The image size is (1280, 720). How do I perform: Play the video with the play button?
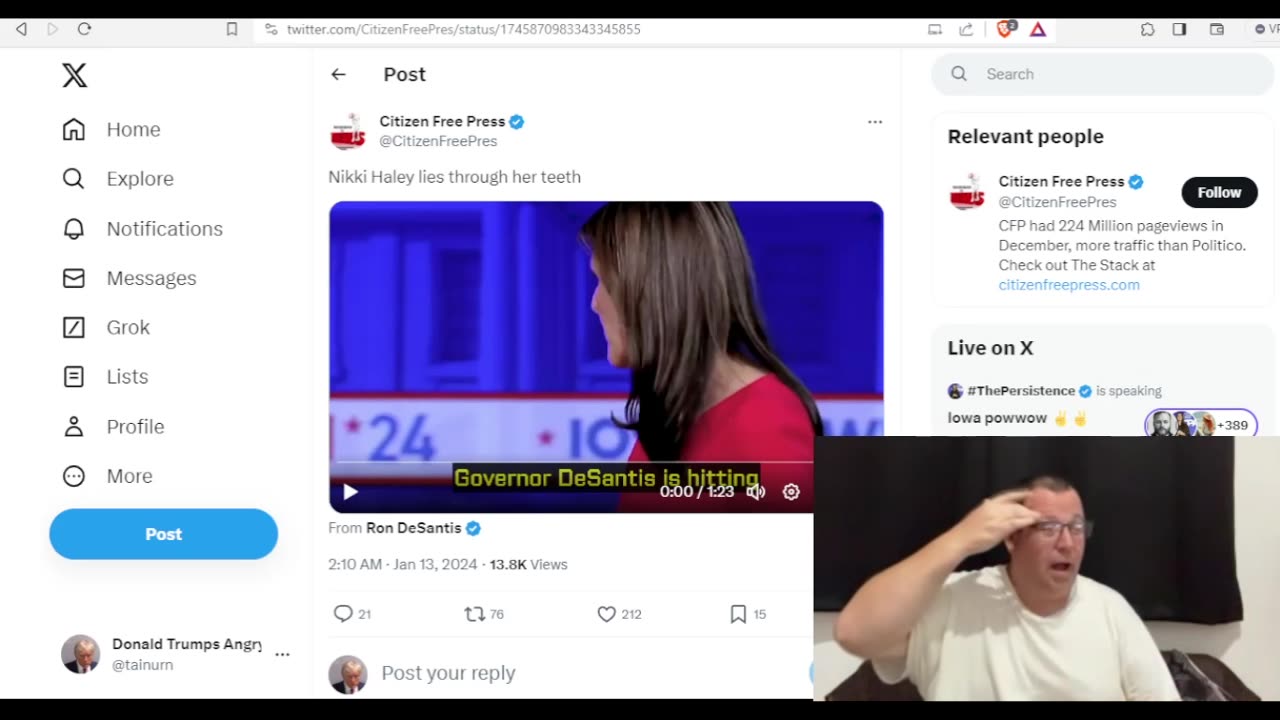point(350,492)
